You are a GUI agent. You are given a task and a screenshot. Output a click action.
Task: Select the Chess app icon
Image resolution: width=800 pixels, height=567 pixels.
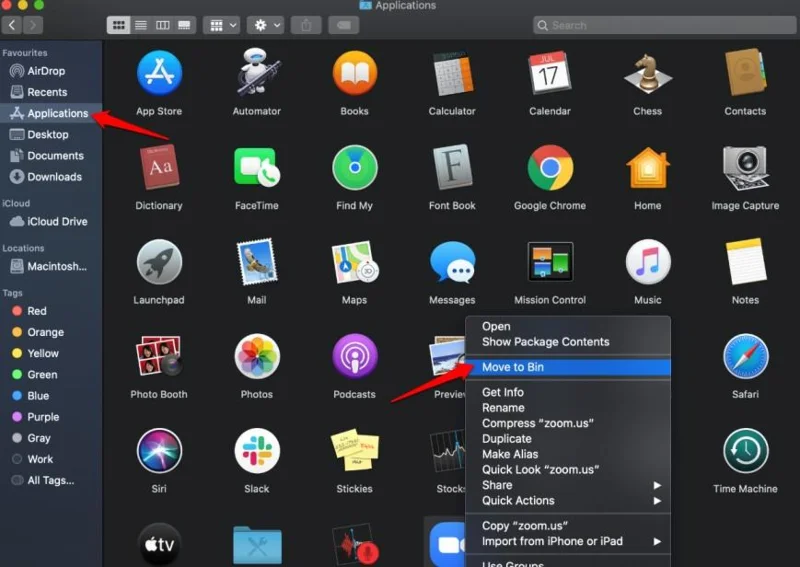648,73
